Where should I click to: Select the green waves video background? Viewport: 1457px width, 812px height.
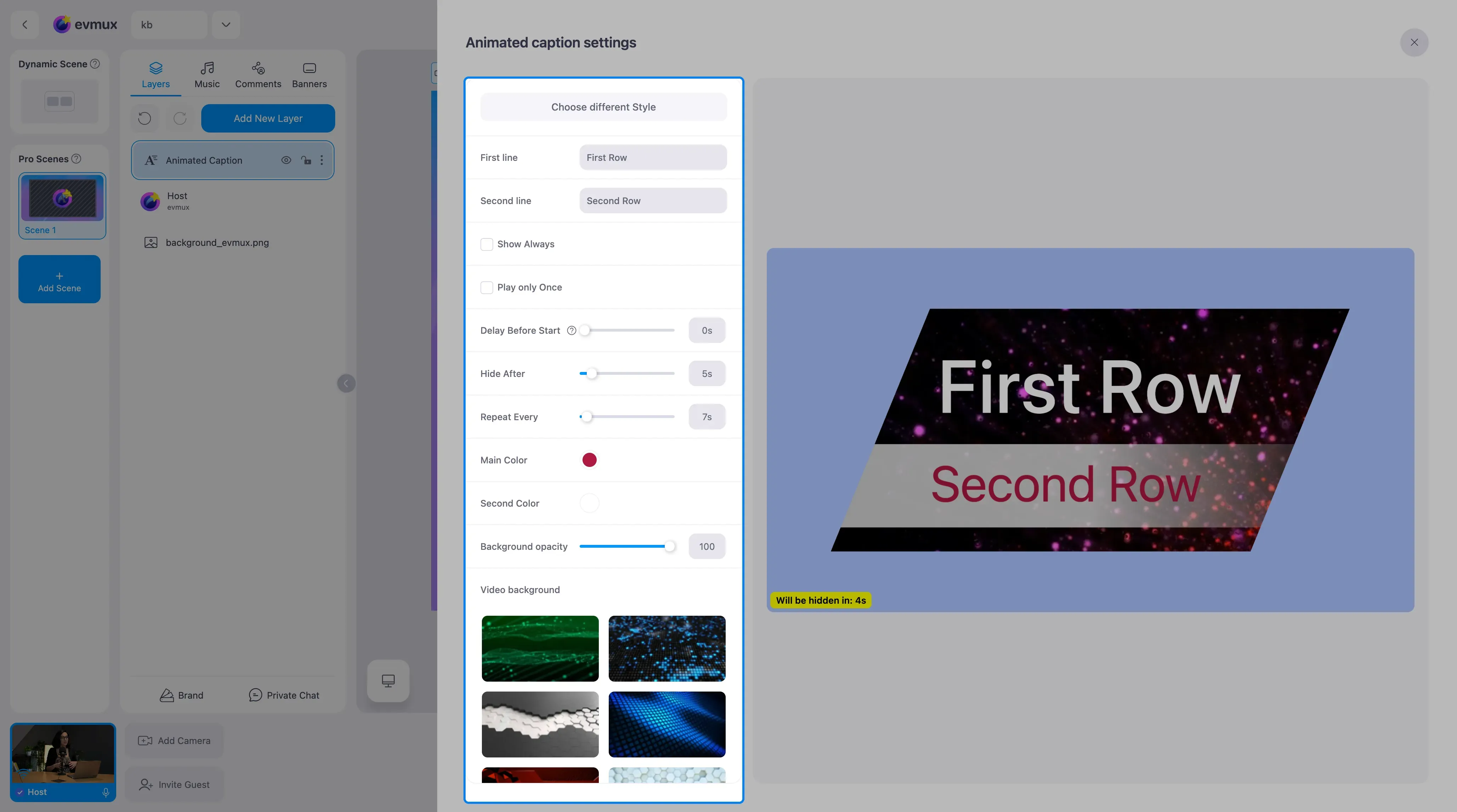(540, 649)
